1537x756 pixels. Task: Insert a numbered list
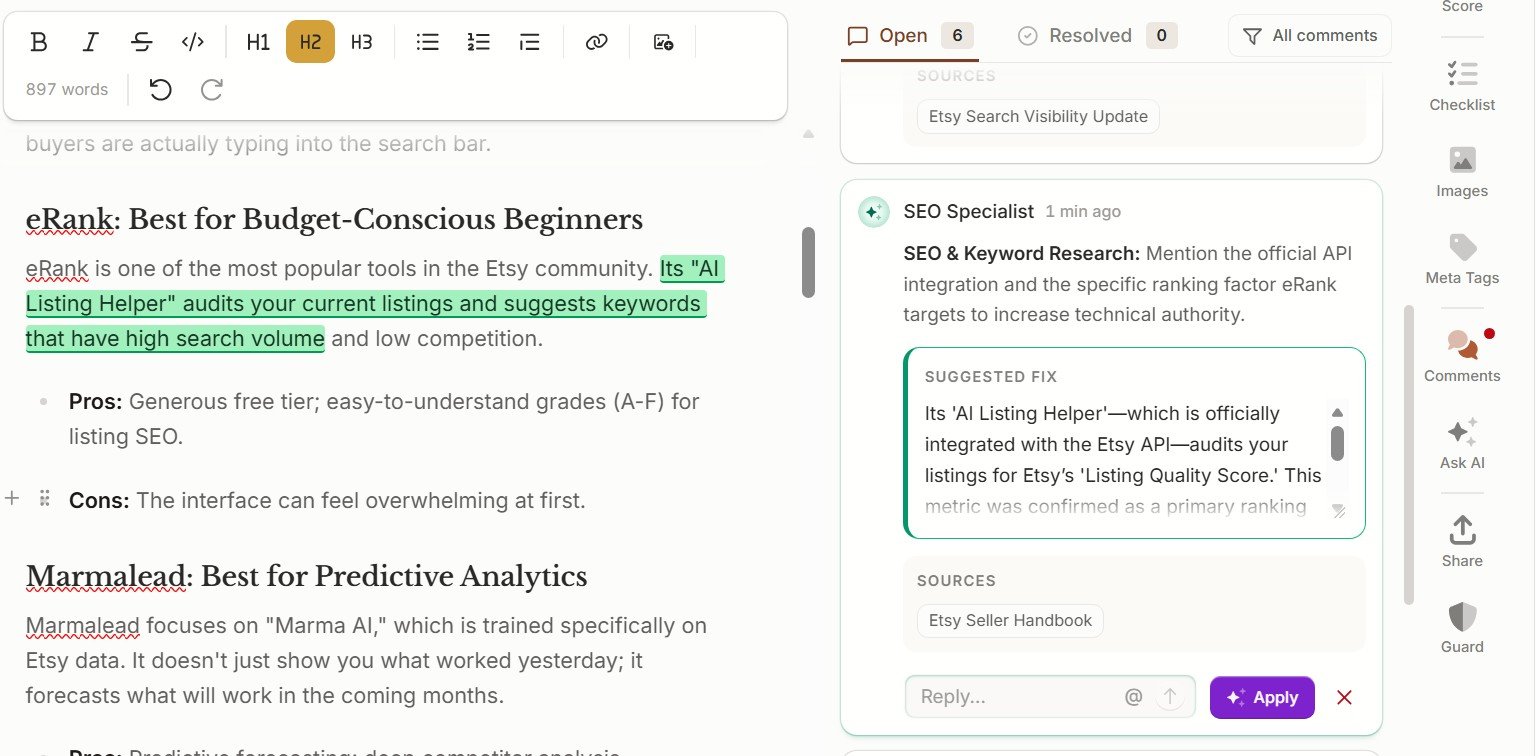[x=479, y=42]
